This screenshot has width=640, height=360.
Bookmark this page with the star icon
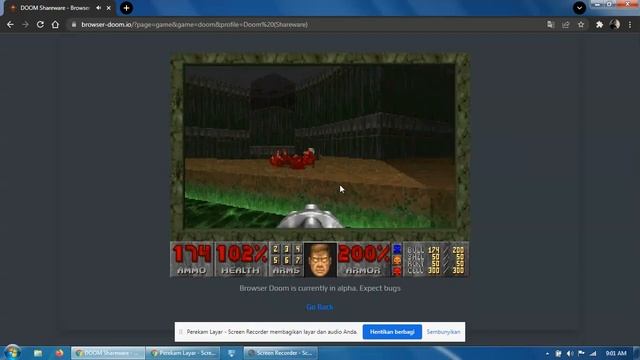581,24
